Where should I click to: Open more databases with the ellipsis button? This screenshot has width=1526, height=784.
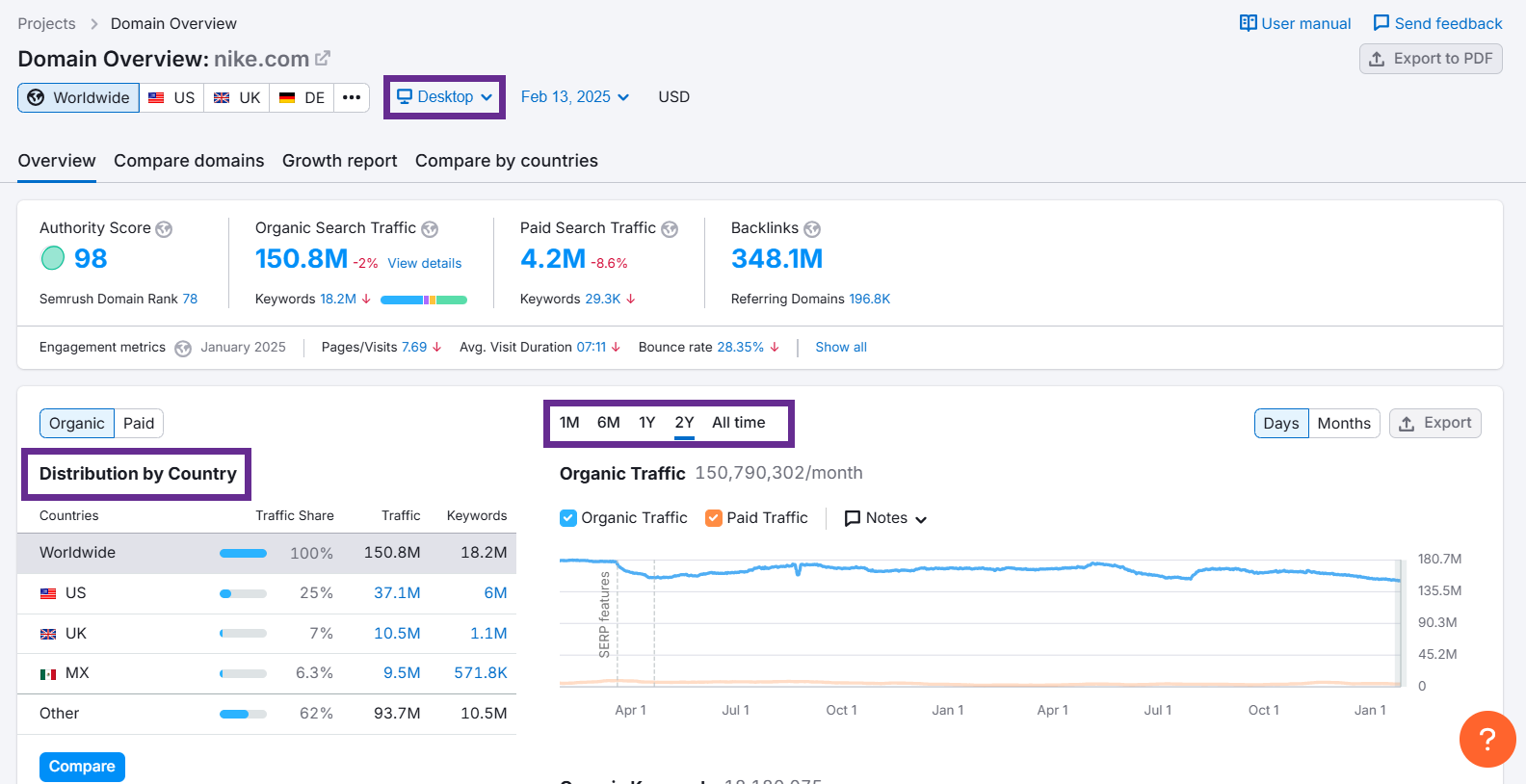[x=352, y=97]
